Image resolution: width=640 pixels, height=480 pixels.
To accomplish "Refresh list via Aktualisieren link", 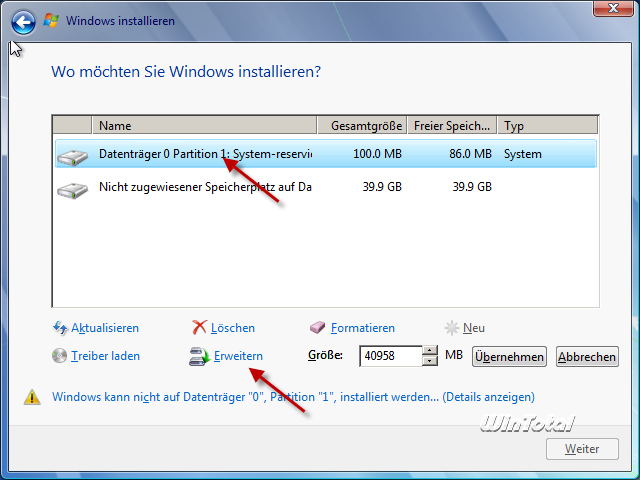I will (105, 328).
